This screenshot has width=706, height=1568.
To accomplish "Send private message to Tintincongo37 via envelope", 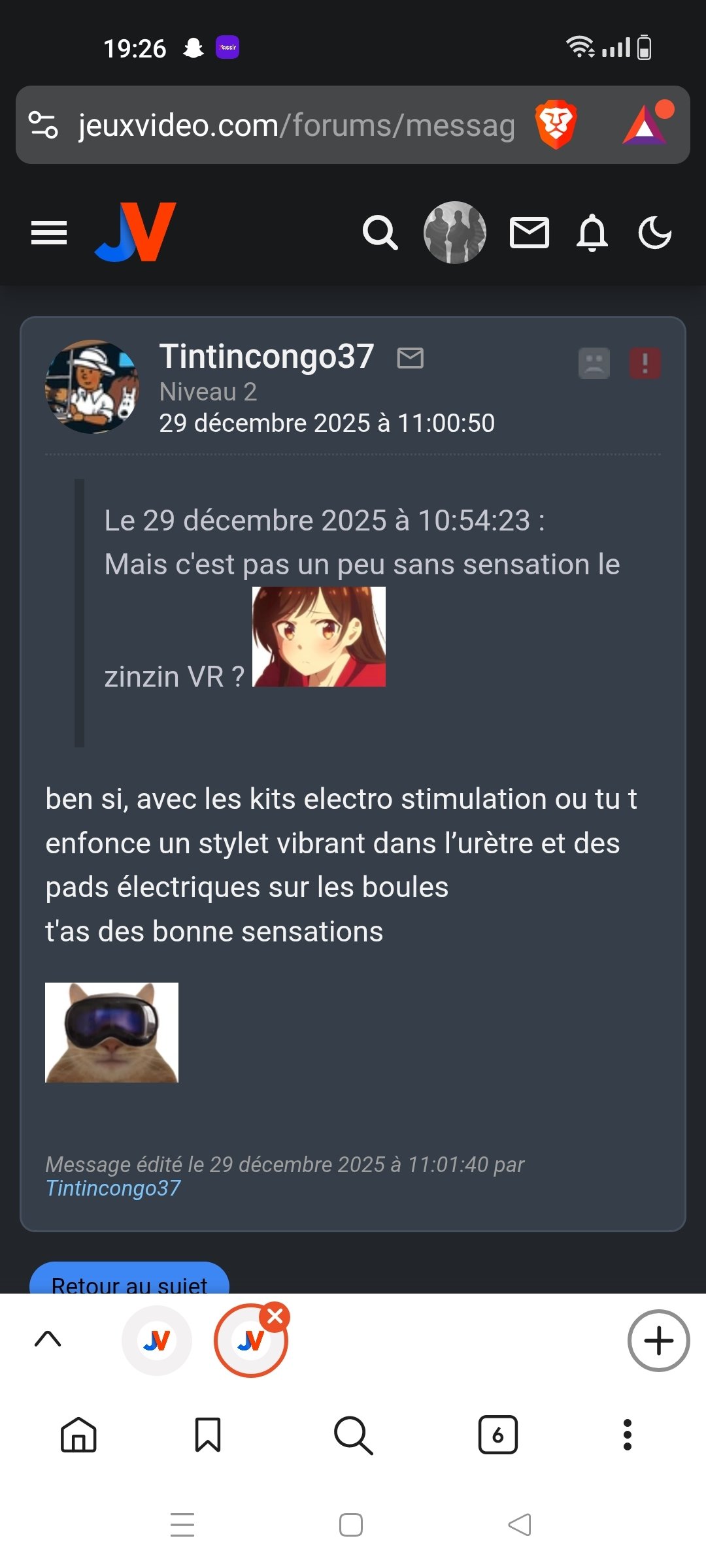I will point(411,358).
